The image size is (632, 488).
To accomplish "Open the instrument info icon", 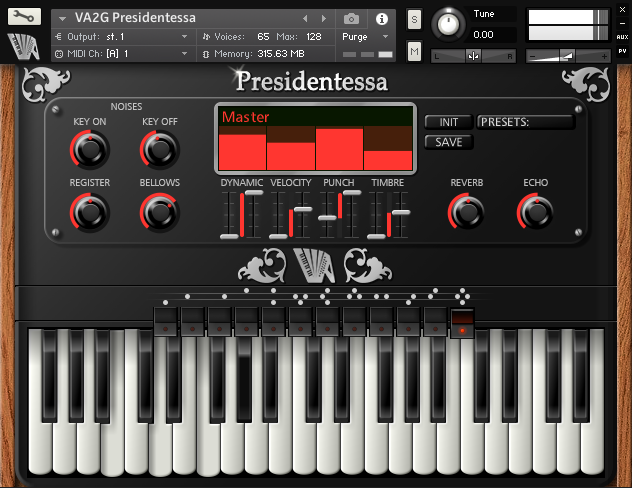I will click(x=381, y=18).
